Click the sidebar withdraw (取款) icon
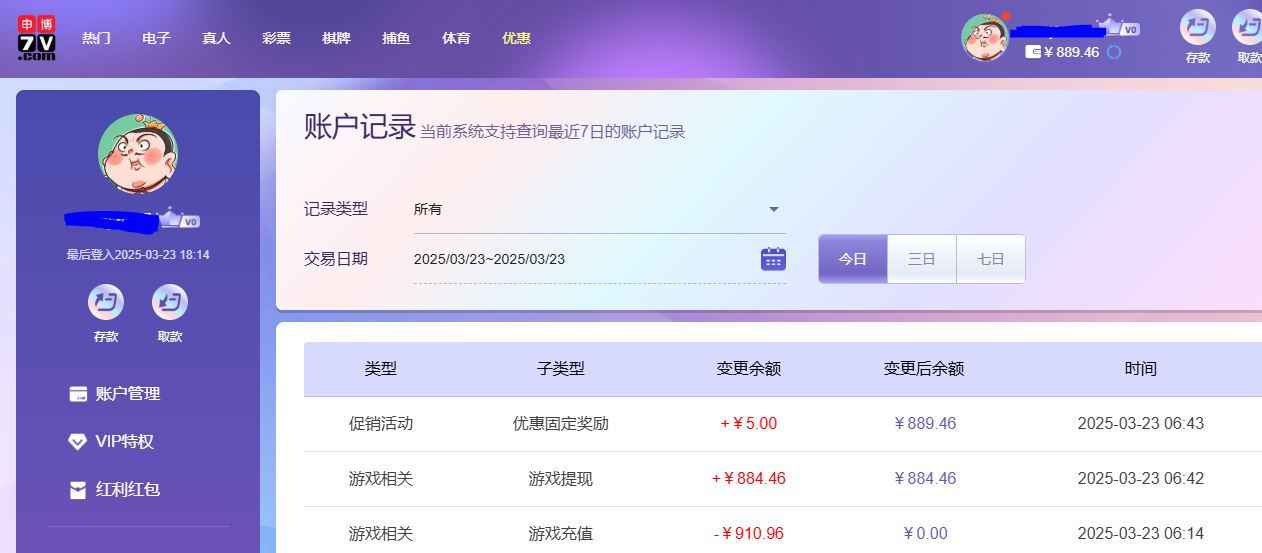This screenshot has height=553, width=1262. pos(170,302)
